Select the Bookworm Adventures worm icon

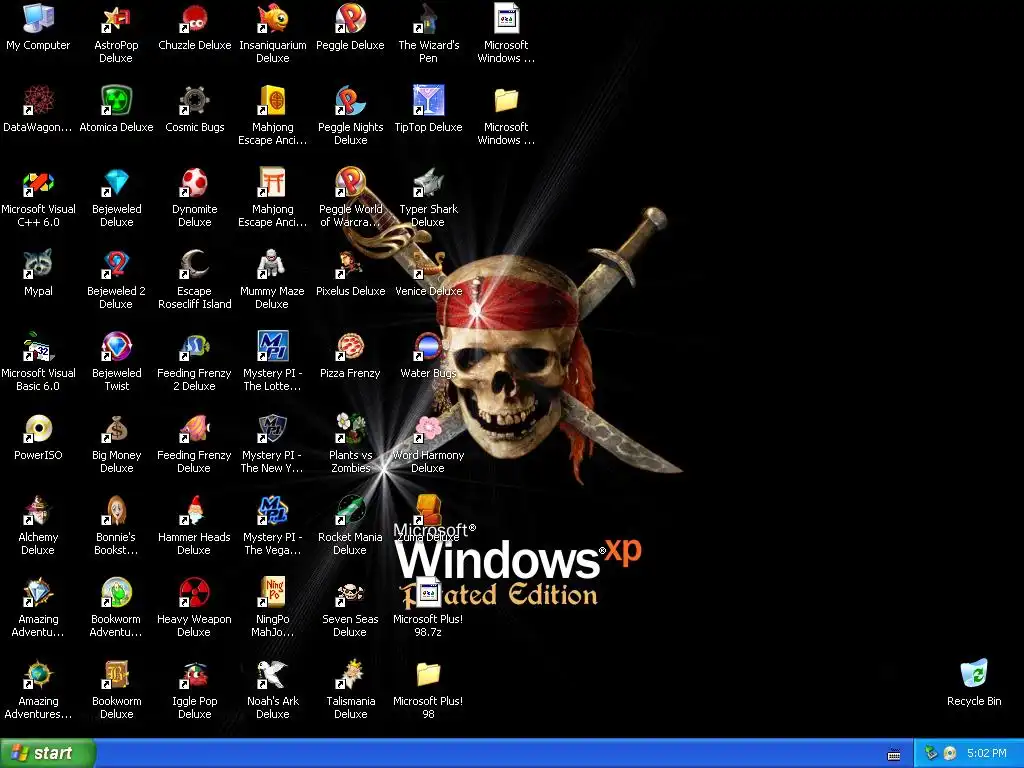116,592
